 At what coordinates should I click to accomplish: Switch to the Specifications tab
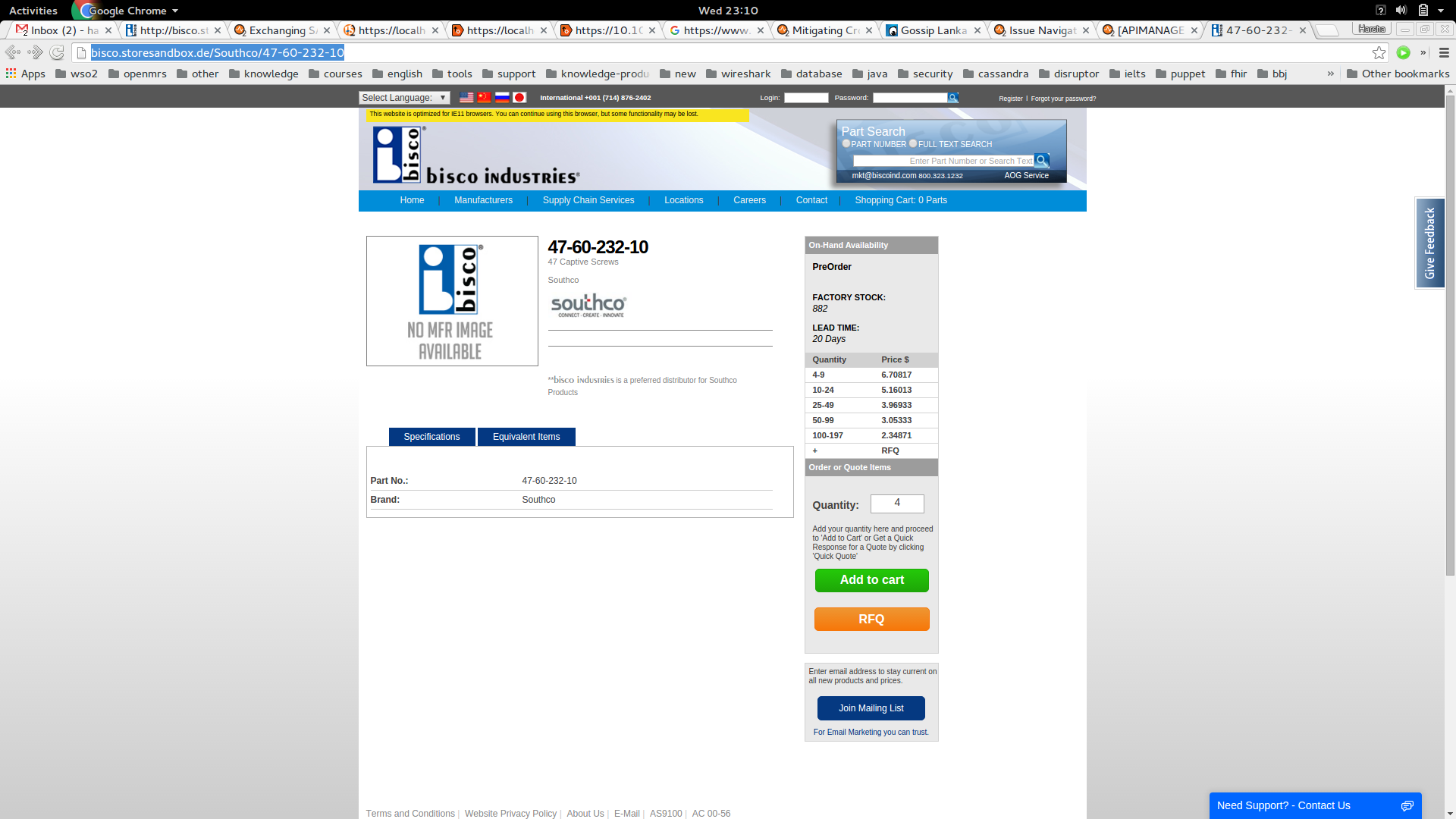(x=431, y=437)
